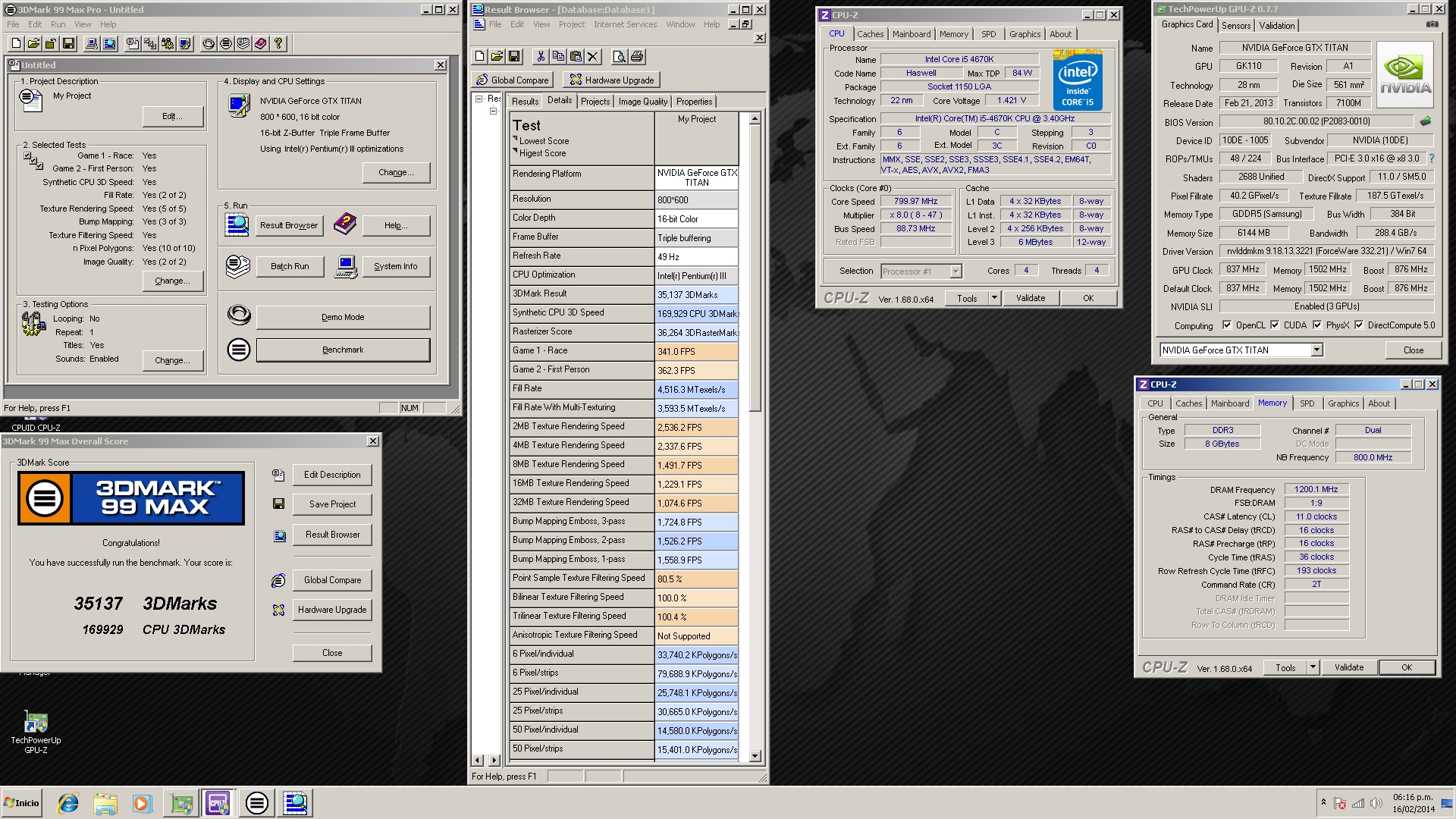Click the Paste clipboard icon in Result Browser
The image size is (1456, 819).
coord(576,57)
